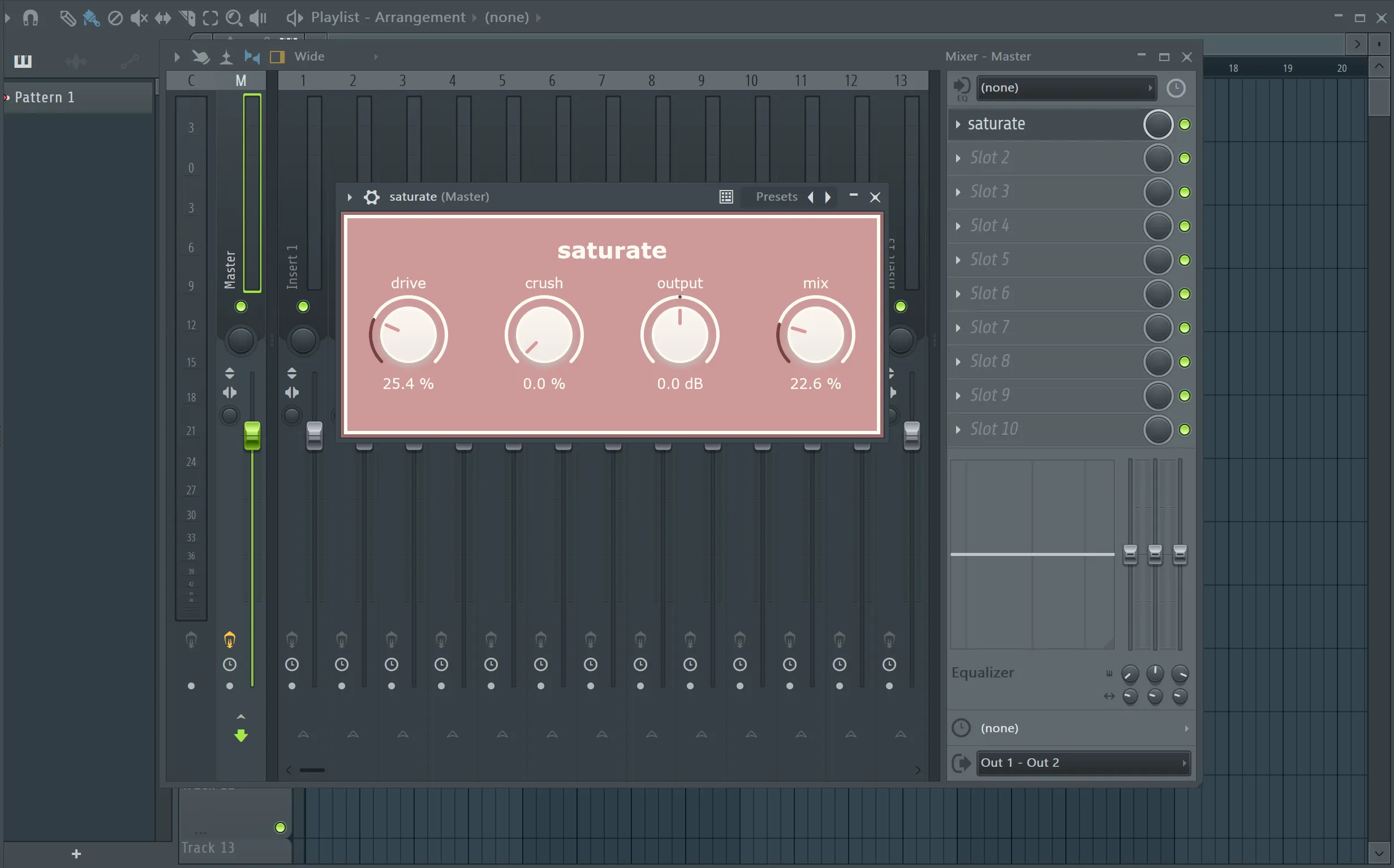Select the Slip tool
Image resolution: width=1394 pixels, height=868 pixels.
tap(163, 18)
